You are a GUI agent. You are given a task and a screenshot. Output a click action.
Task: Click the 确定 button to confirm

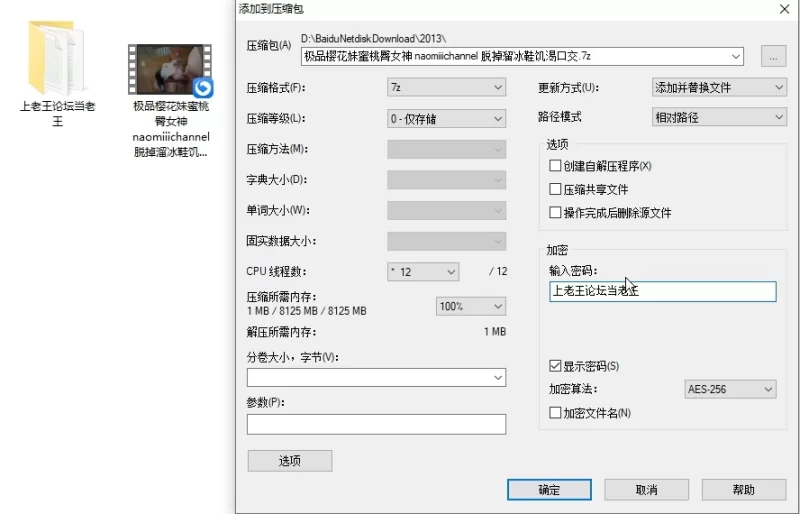point(549,490)
